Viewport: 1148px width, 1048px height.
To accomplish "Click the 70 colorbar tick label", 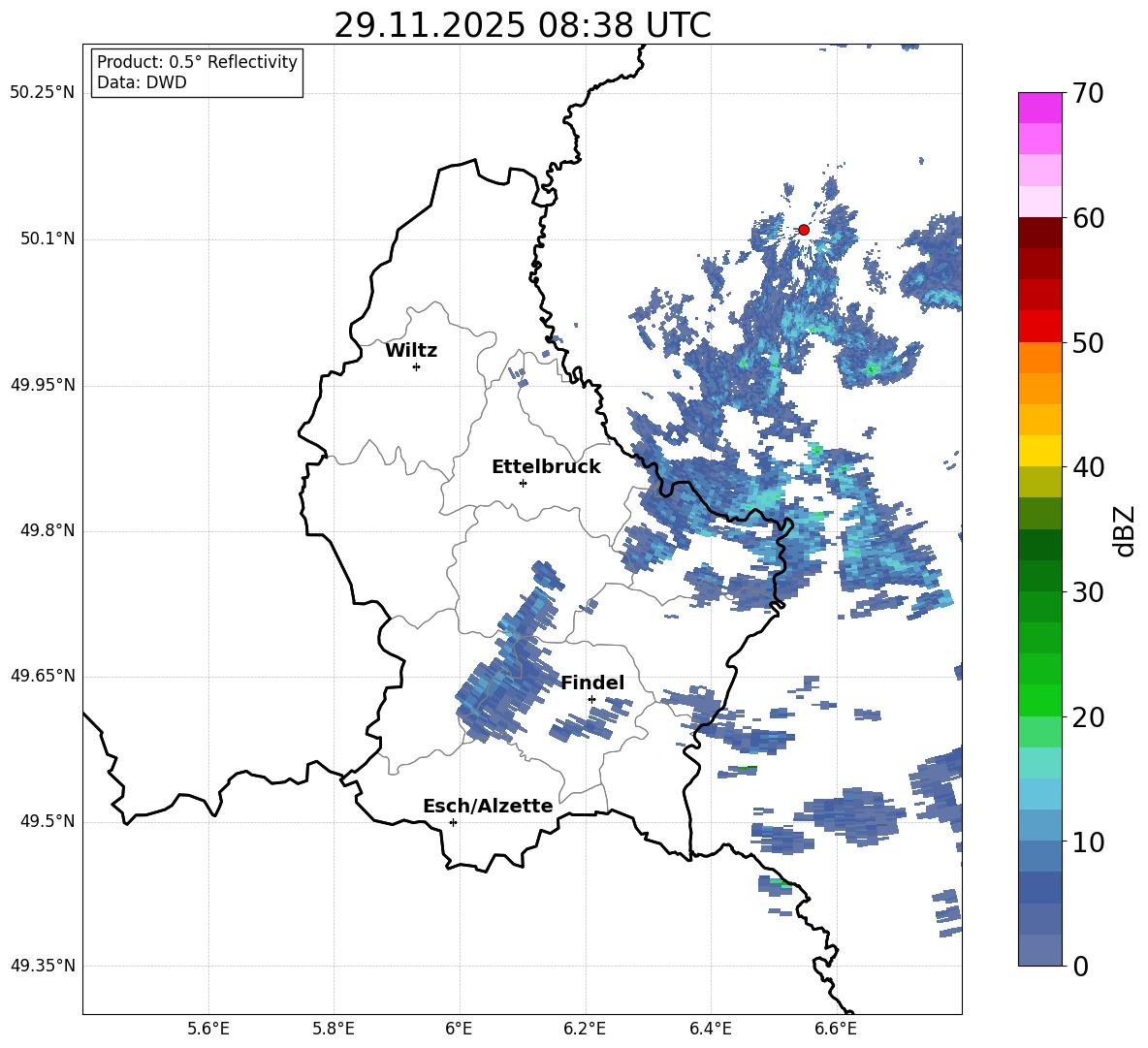I will pyautogui.click(x=1088, y=93).
